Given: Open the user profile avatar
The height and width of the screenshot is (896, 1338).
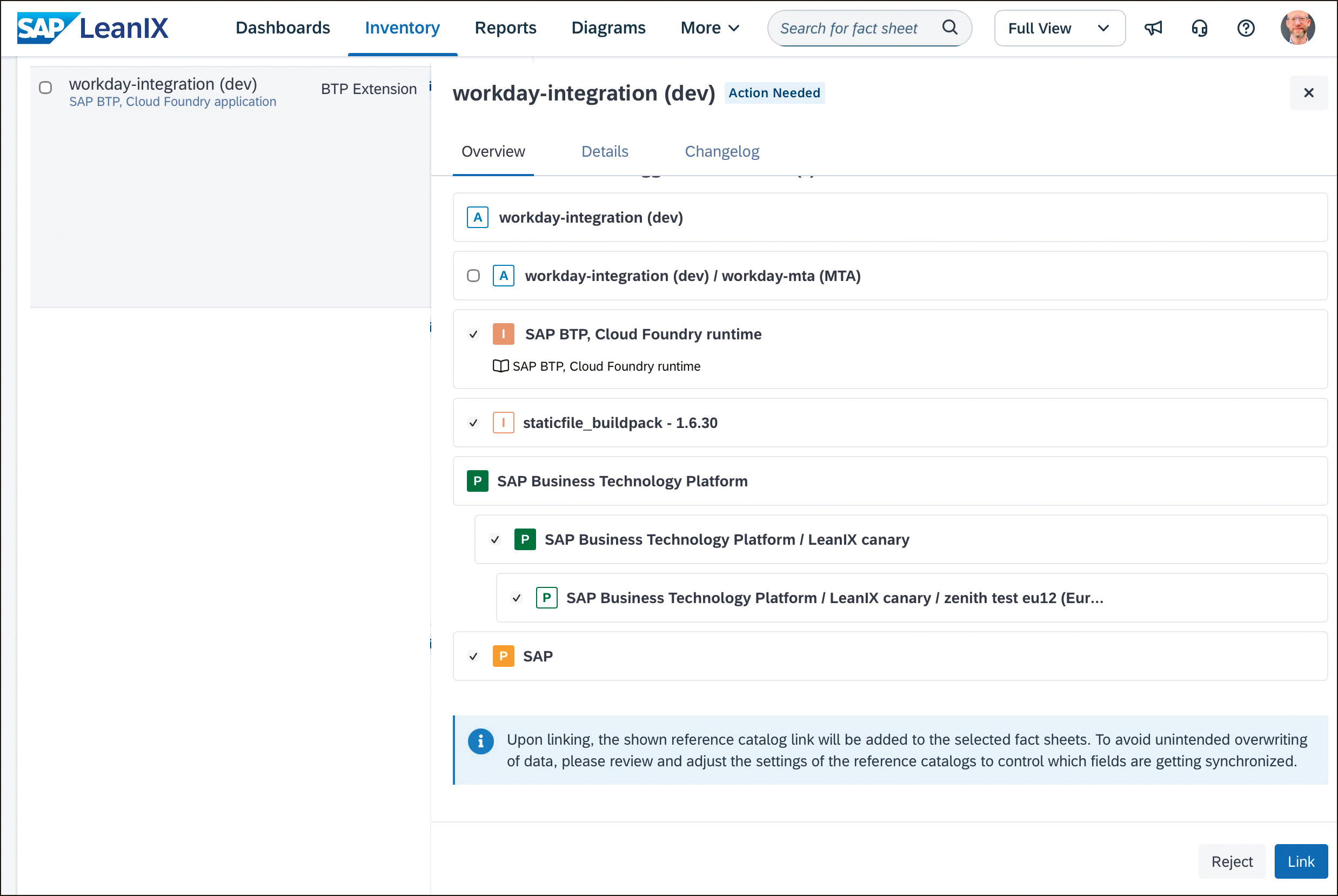Looking at the screenshot, I should (x=1298, y=28).
